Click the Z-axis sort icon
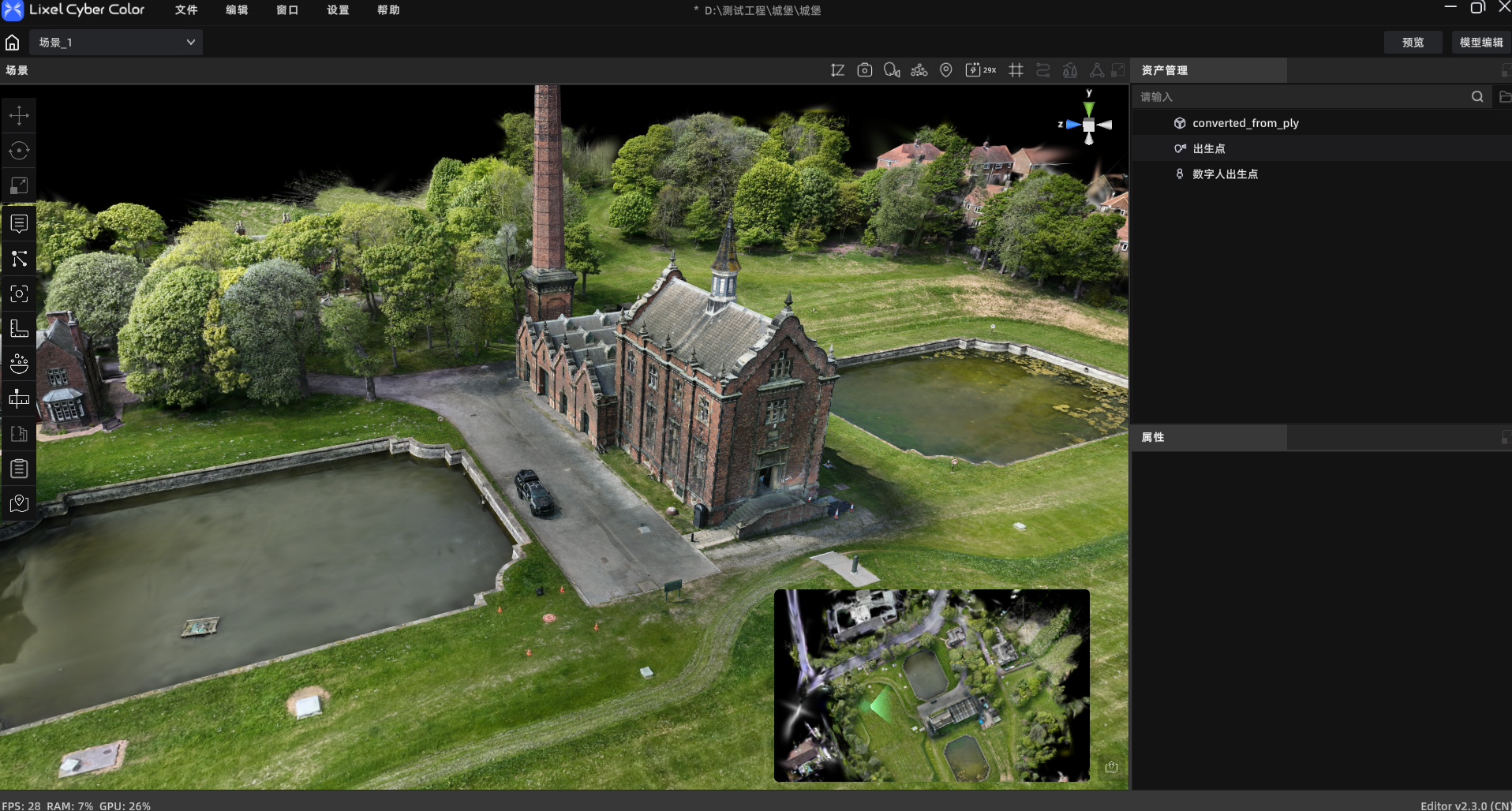The width and height of the screenshot is (1512, 811). click(838, 70)
